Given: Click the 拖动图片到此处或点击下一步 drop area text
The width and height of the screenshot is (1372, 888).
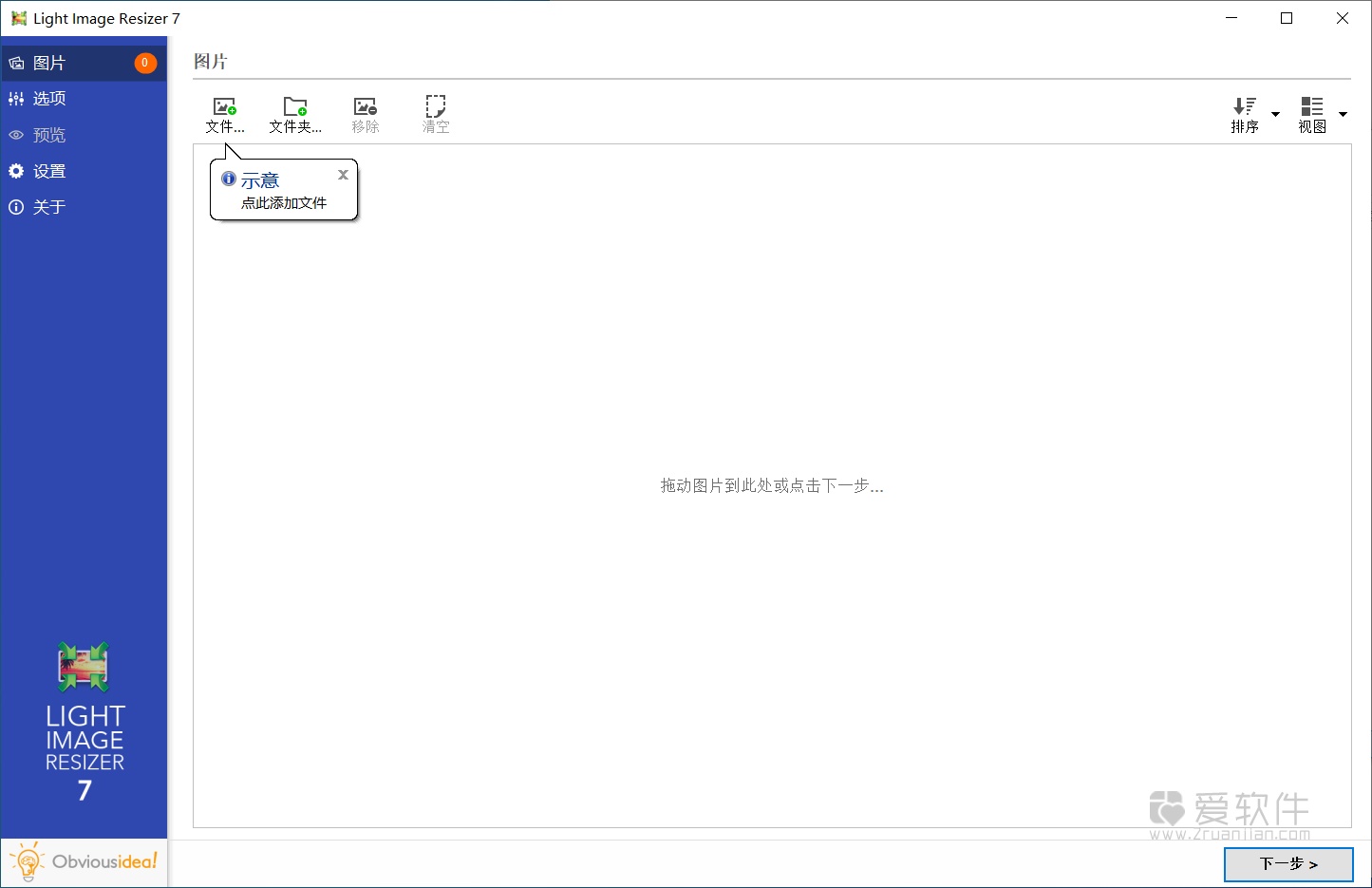Looking at the screenshot, I should [772, 485].
